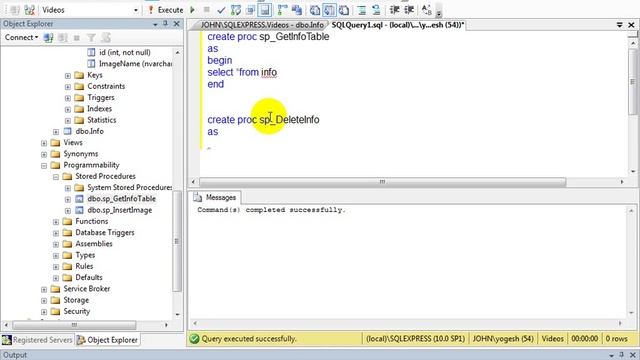This screenshot has height=360, width=640.
Task: Collapse the Stored Procedures node
Action: coord(56,177)
